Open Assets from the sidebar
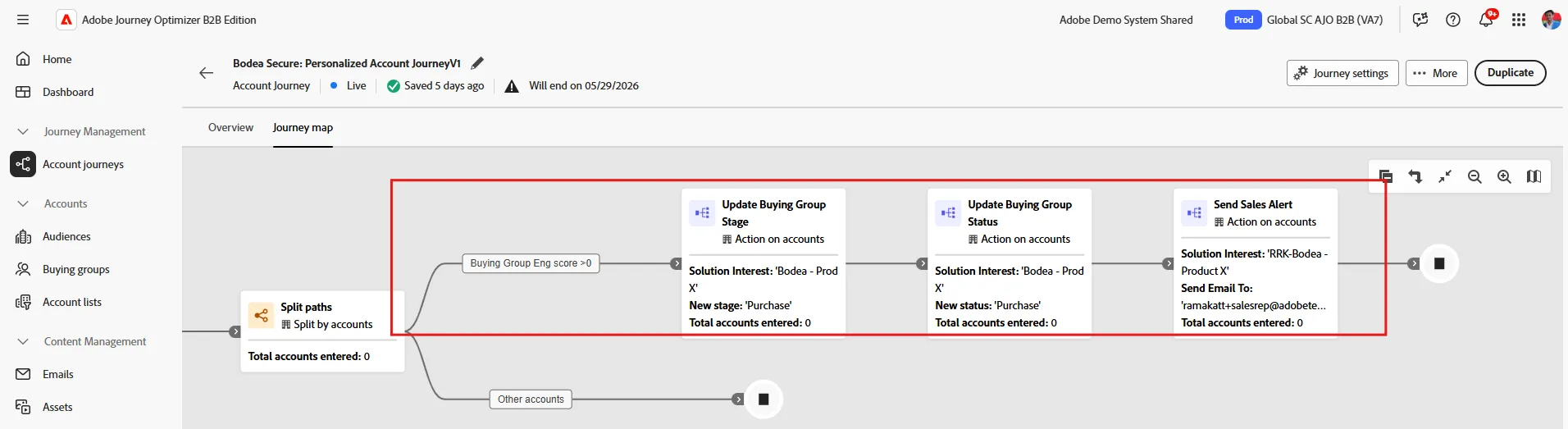Image resolution: width=1568 pixels, height=429 pixels. [x=57, y=407]
